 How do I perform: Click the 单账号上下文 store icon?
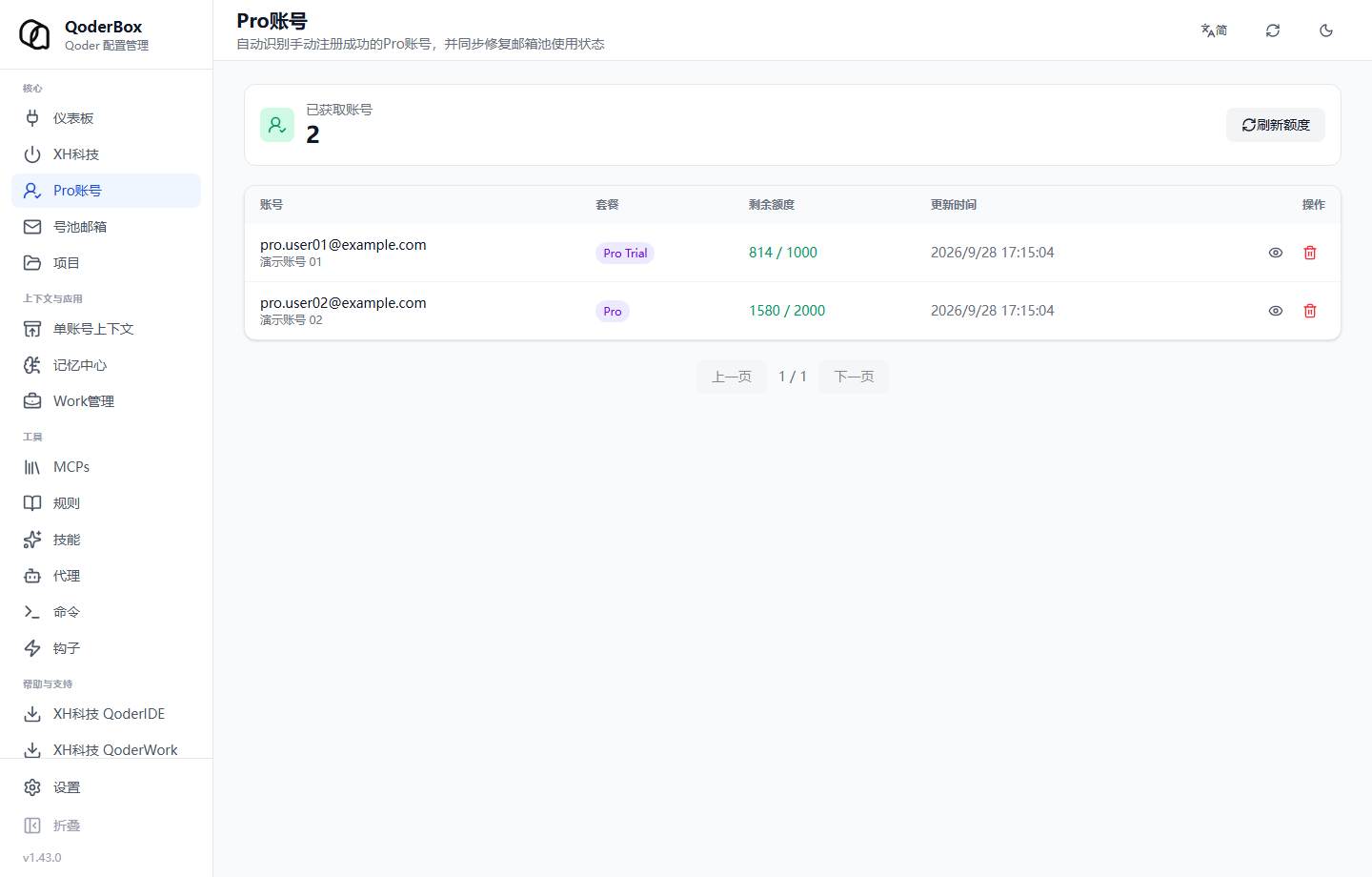click(x=32, y=329)
